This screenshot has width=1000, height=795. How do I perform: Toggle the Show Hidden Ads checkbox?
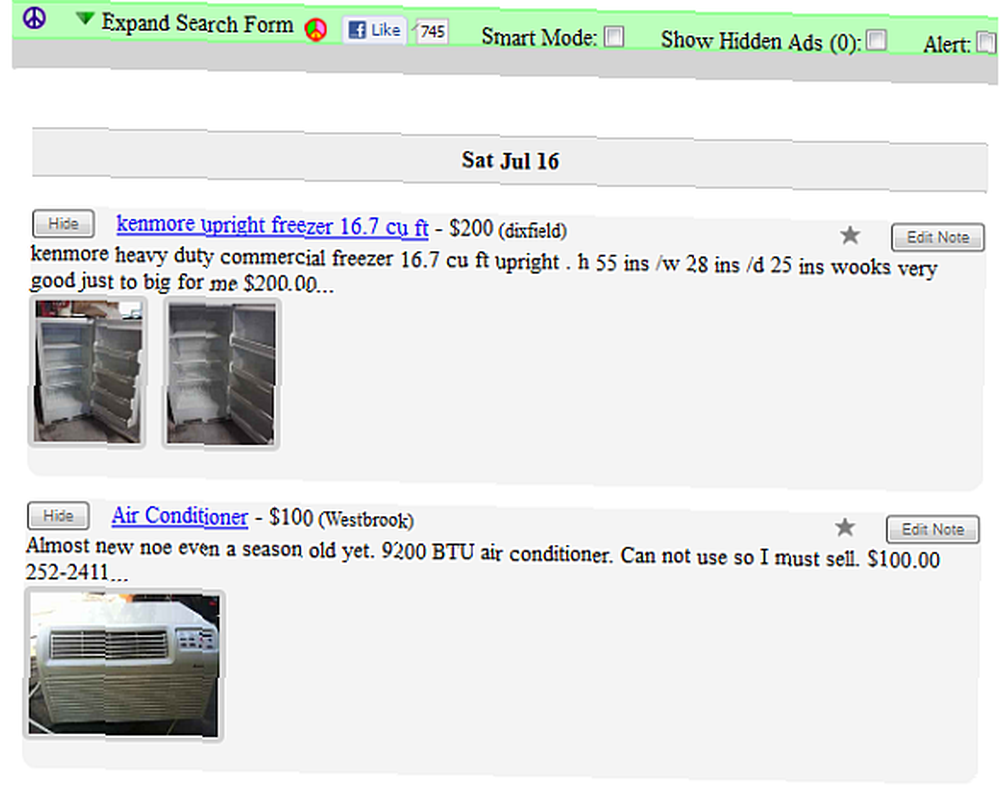pyautogui.click(x=877, y=40)
